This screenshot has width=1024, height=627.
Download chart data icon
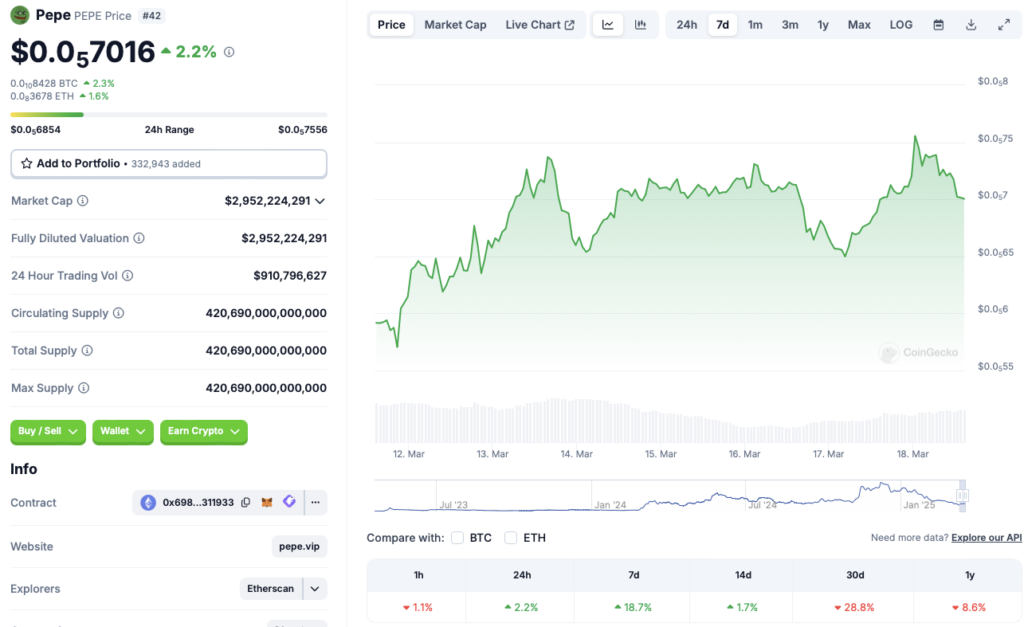pos(971,25)
